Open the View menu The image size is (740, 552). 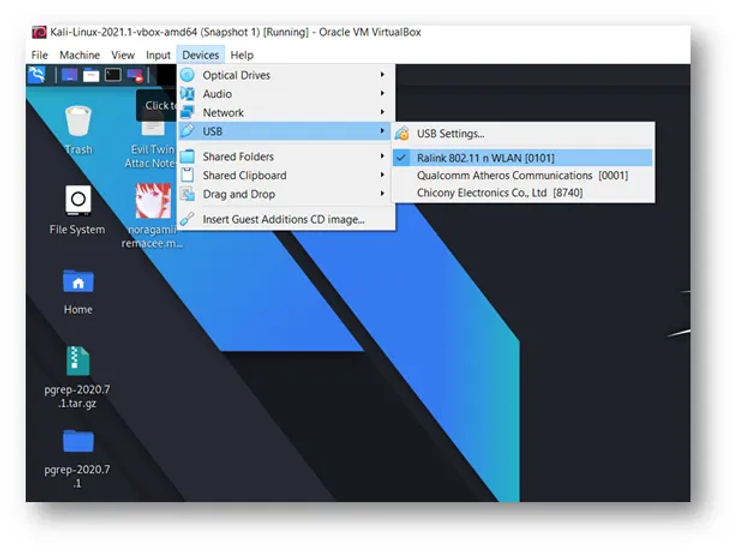click(123, 55)
